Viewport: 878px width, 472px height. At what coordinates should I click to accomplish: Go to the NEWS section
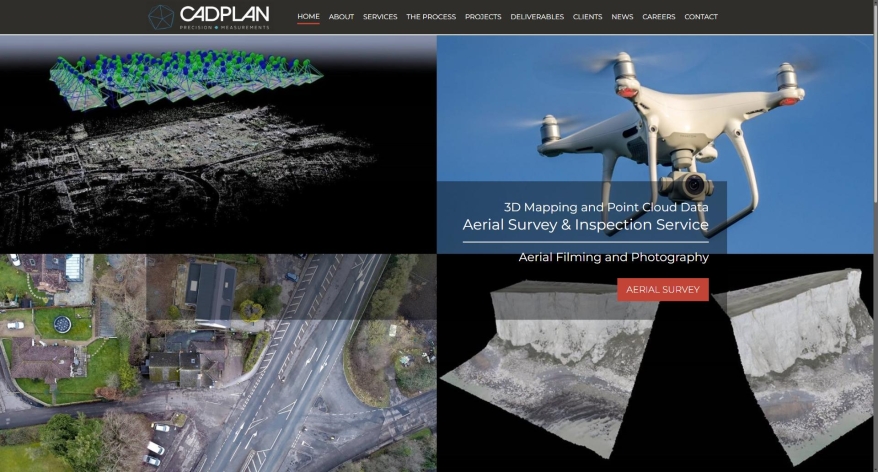coord(622,17)
